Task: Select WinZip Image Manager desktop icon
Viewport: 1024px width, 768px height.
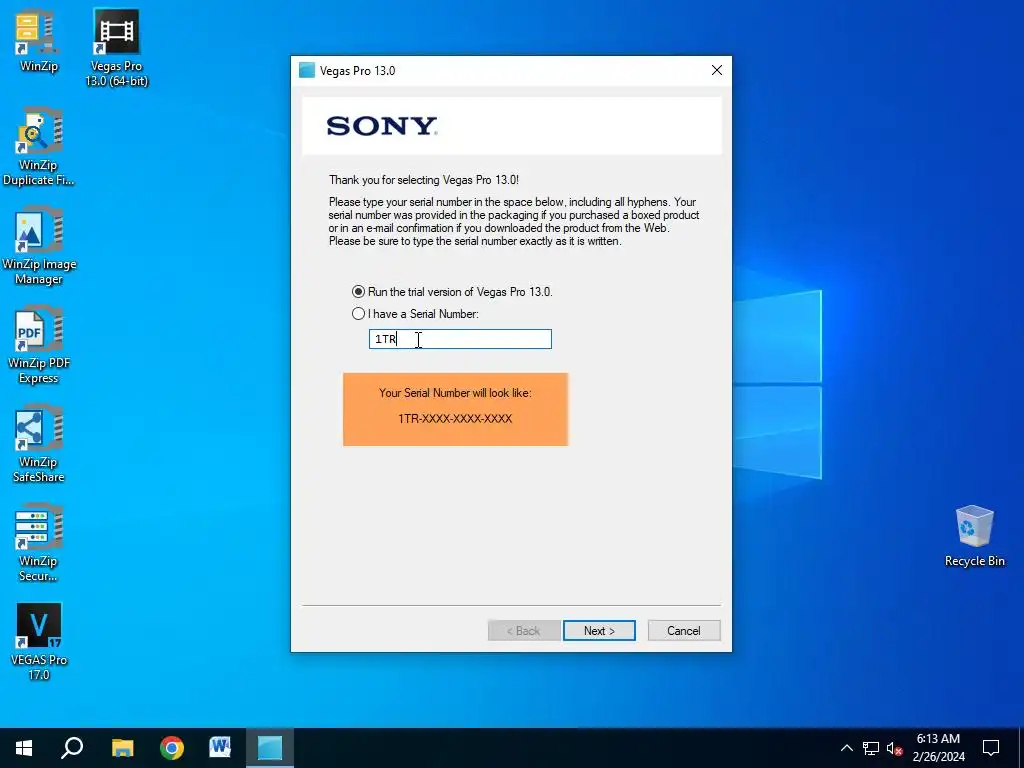Action: [39, 247]
